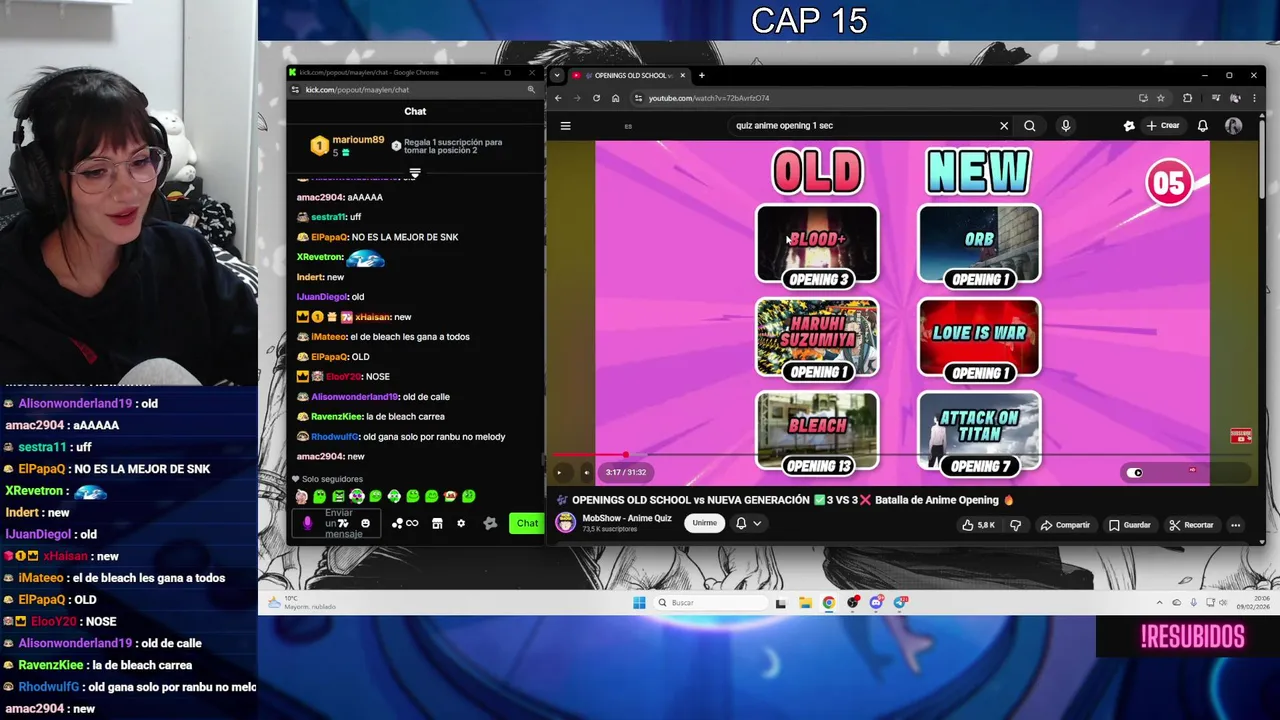Open the 7TV emote menu

click(x=343, y=523)
